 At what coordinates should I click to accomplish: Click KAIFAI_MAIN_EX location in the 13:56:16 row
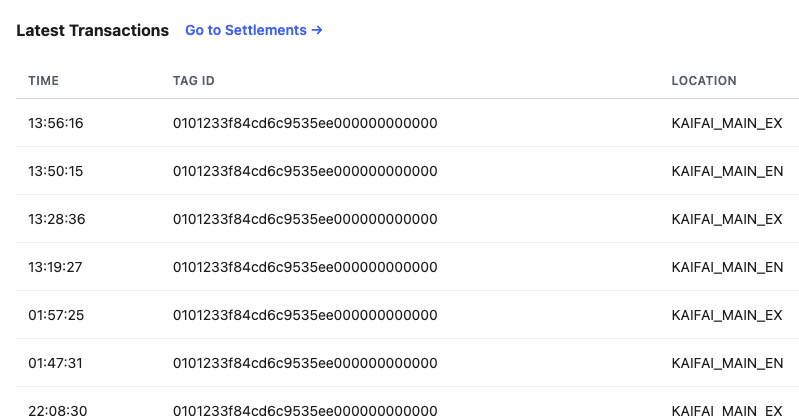tap(727, 123)
